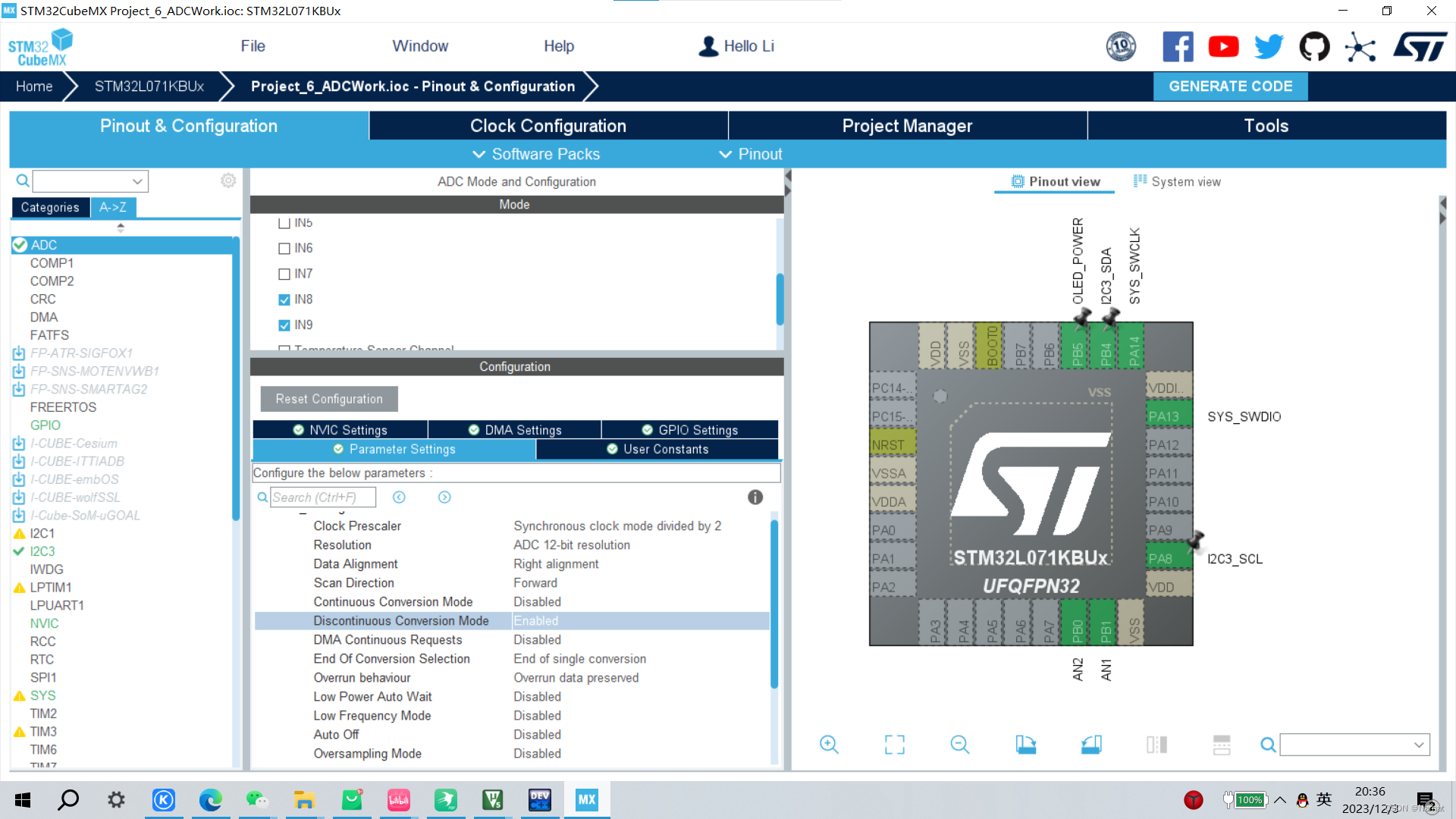The width and height of the screenshot is (1456, 819).
Task: Open Microsoft Edge from taskbar
Action: click(x=210, y=800)
